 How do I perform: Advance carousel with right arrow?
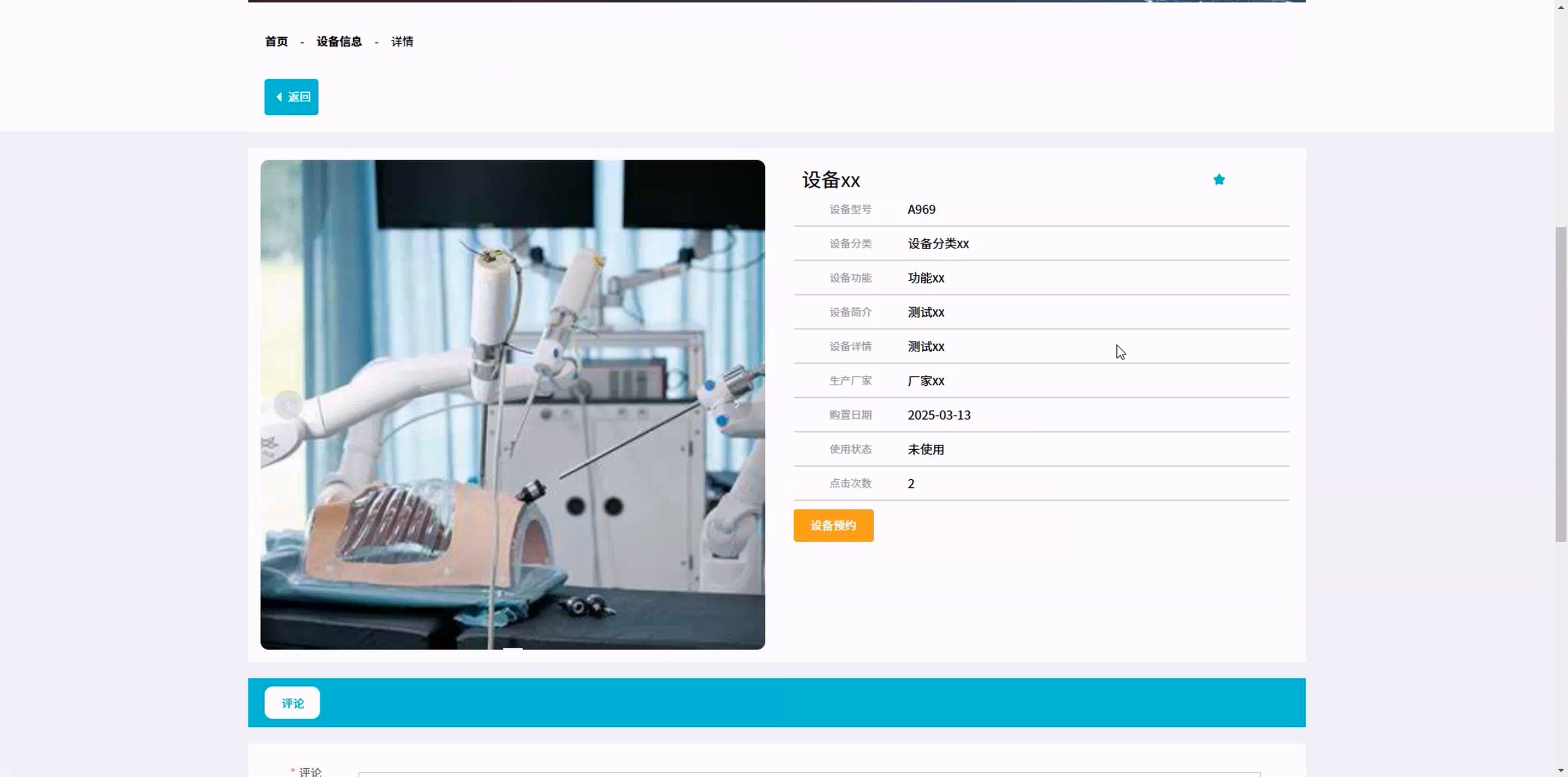click(x=736, y=405)
